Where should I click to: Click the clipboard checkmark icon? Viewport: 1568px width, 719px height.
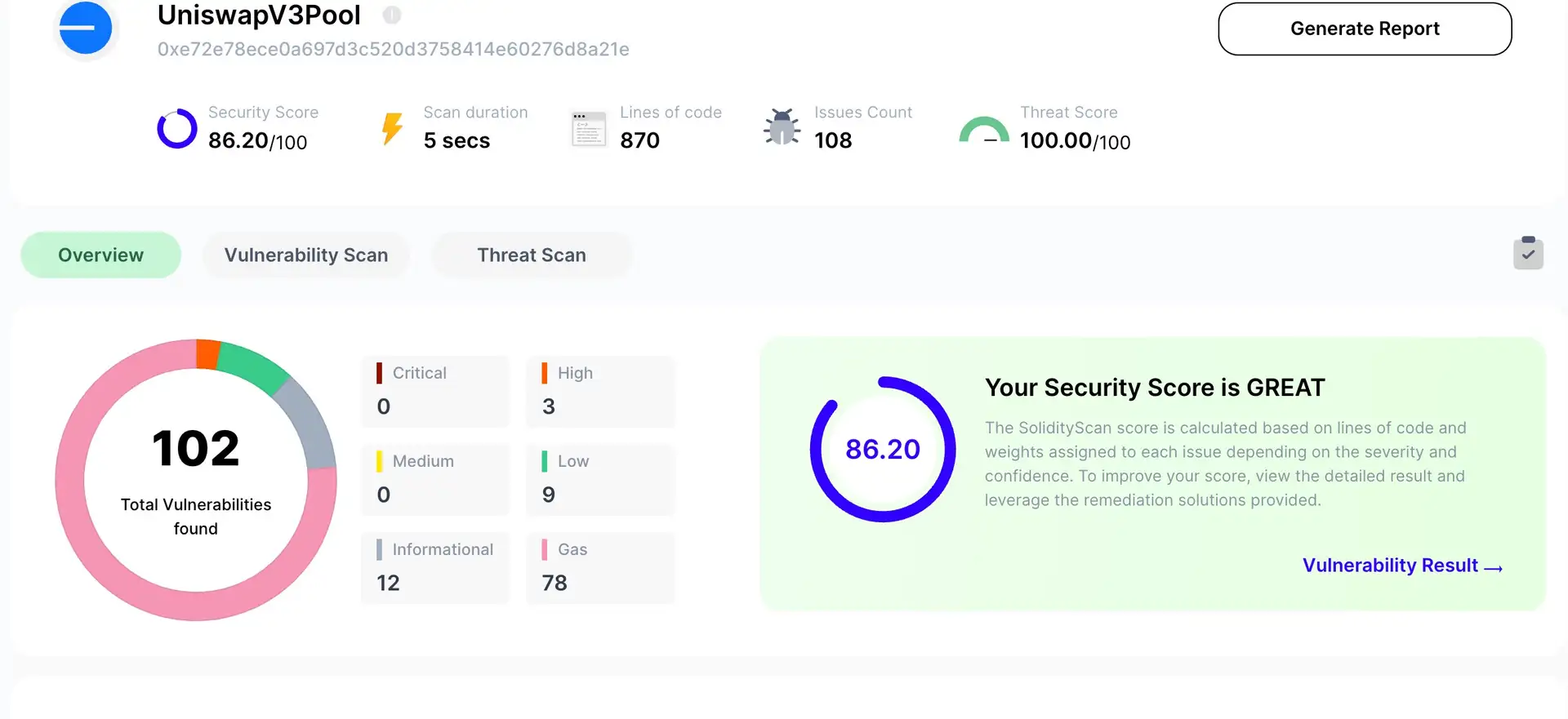click(x=1528, y=253)
